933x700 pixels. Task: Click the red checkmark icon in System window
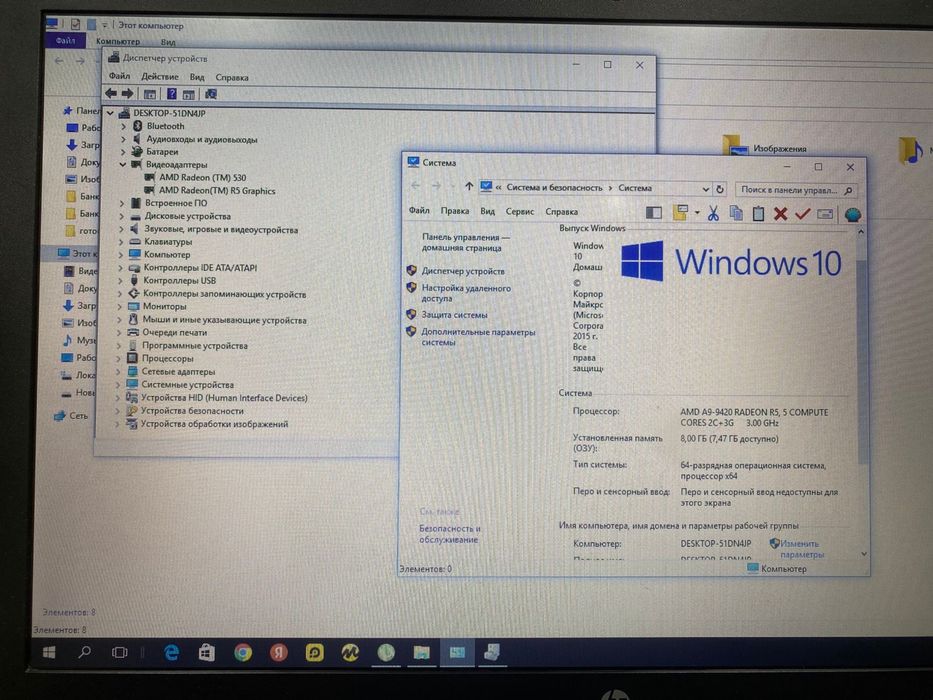pos(802,213)
